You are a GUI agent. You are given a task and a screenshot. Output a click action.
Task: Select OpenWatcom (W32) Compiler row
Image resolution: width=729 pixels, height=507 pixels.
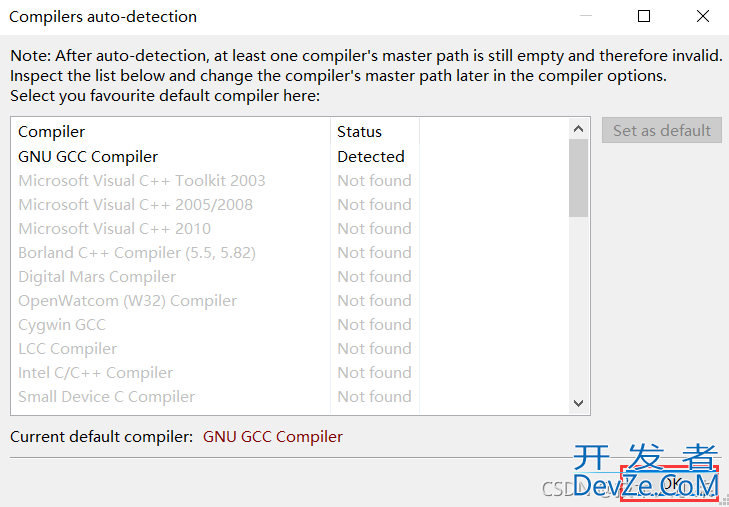coord(290,301)
